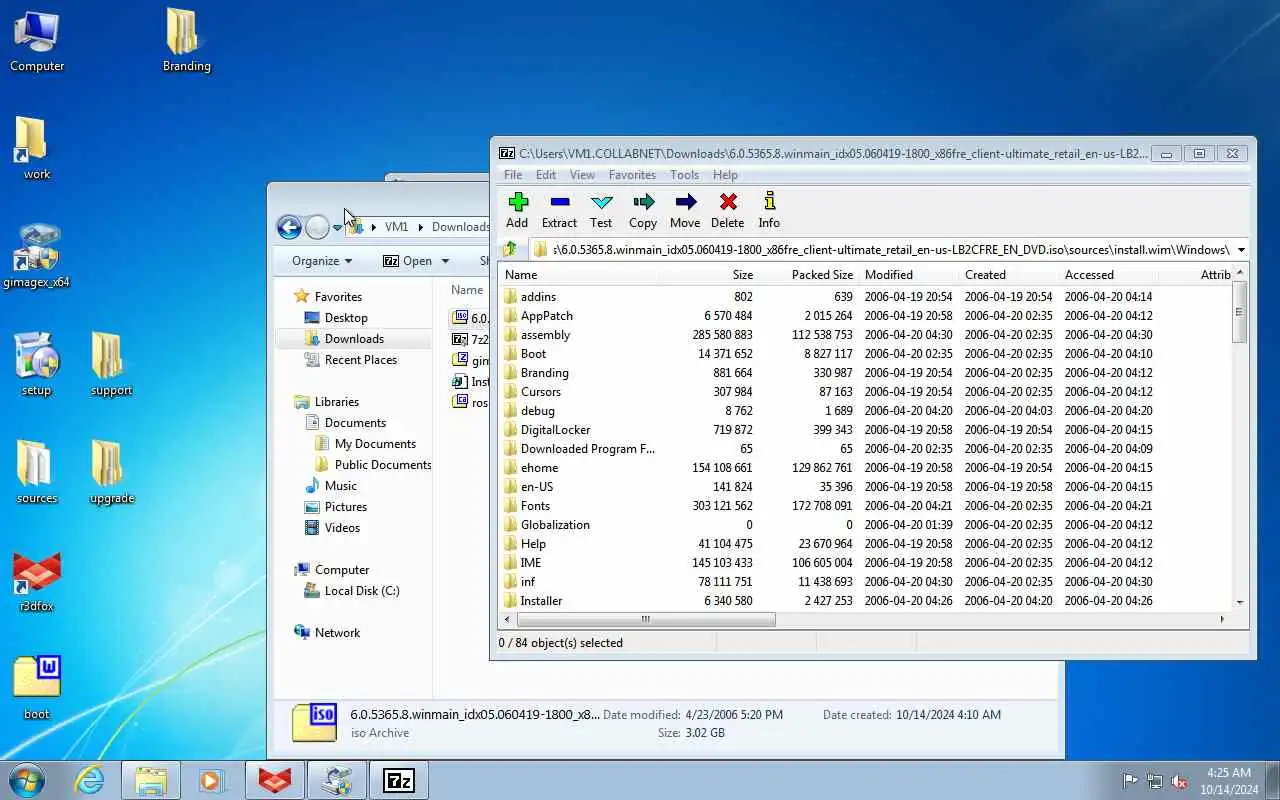
Task: Click Explorer Back navigation button
Action: click(x=289, y=228)
